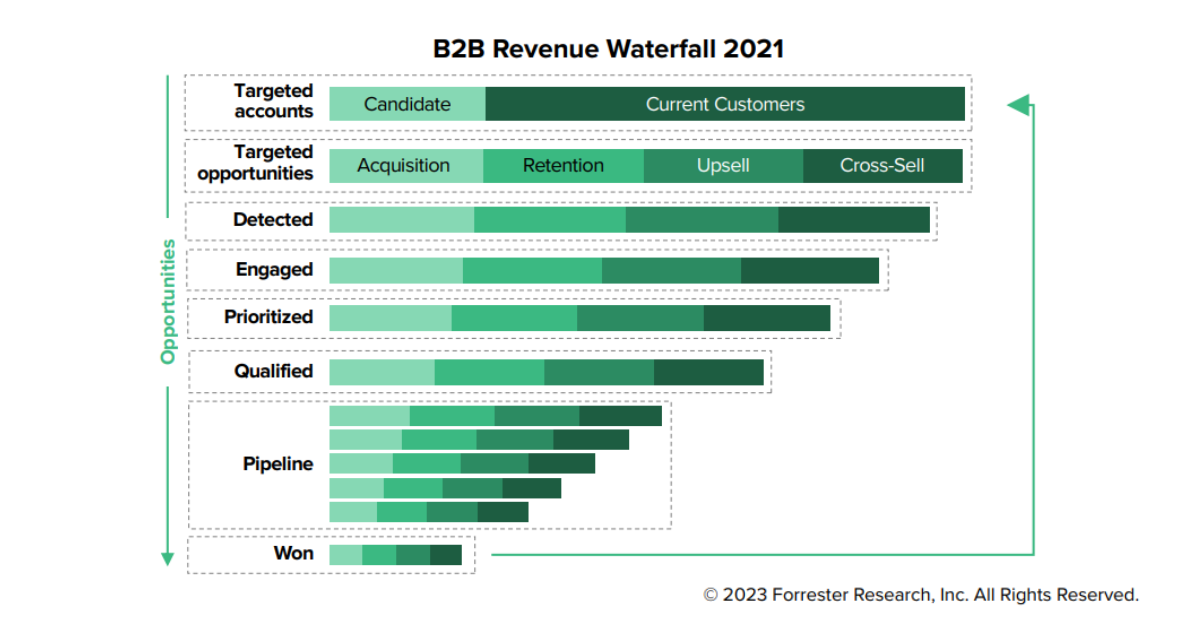Click the 'Acquisition' segment
The width and height of the screenshot is (1200, 627).
click(406, 166)
